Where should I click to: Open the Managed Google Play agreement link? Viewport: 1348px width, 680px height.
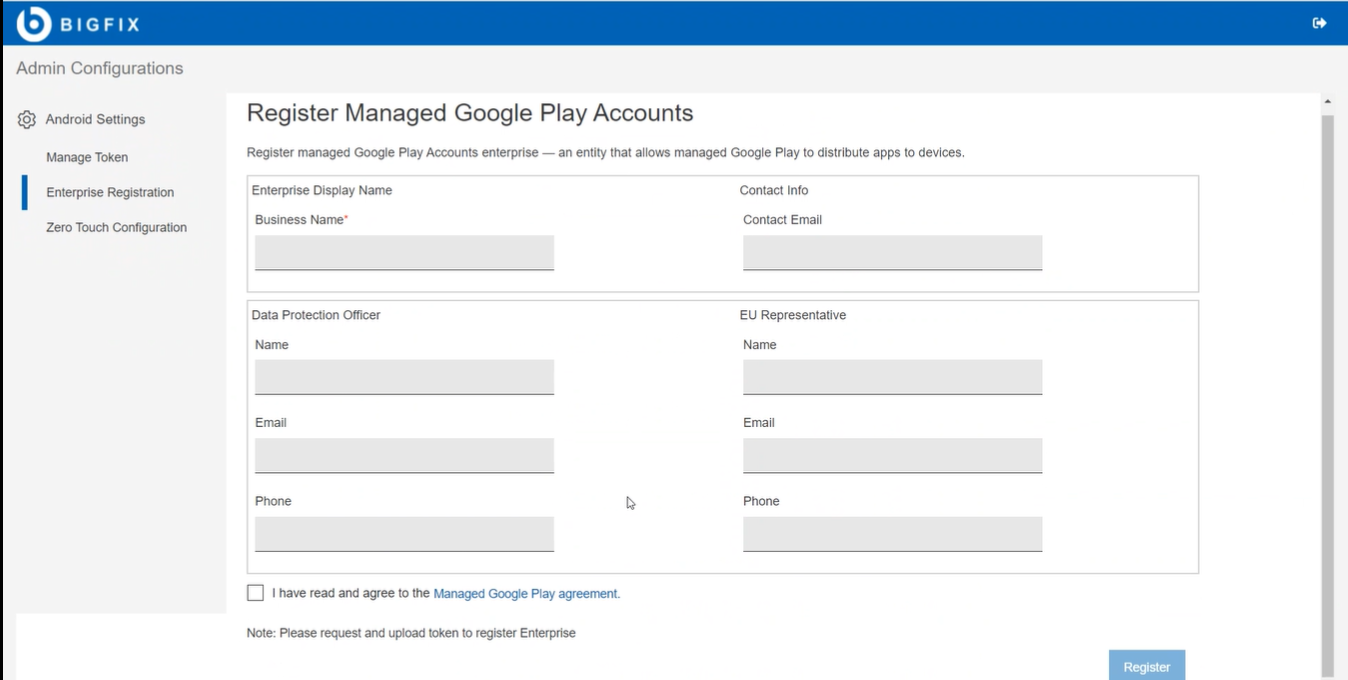pyautogui.click(x=526, y=593)
